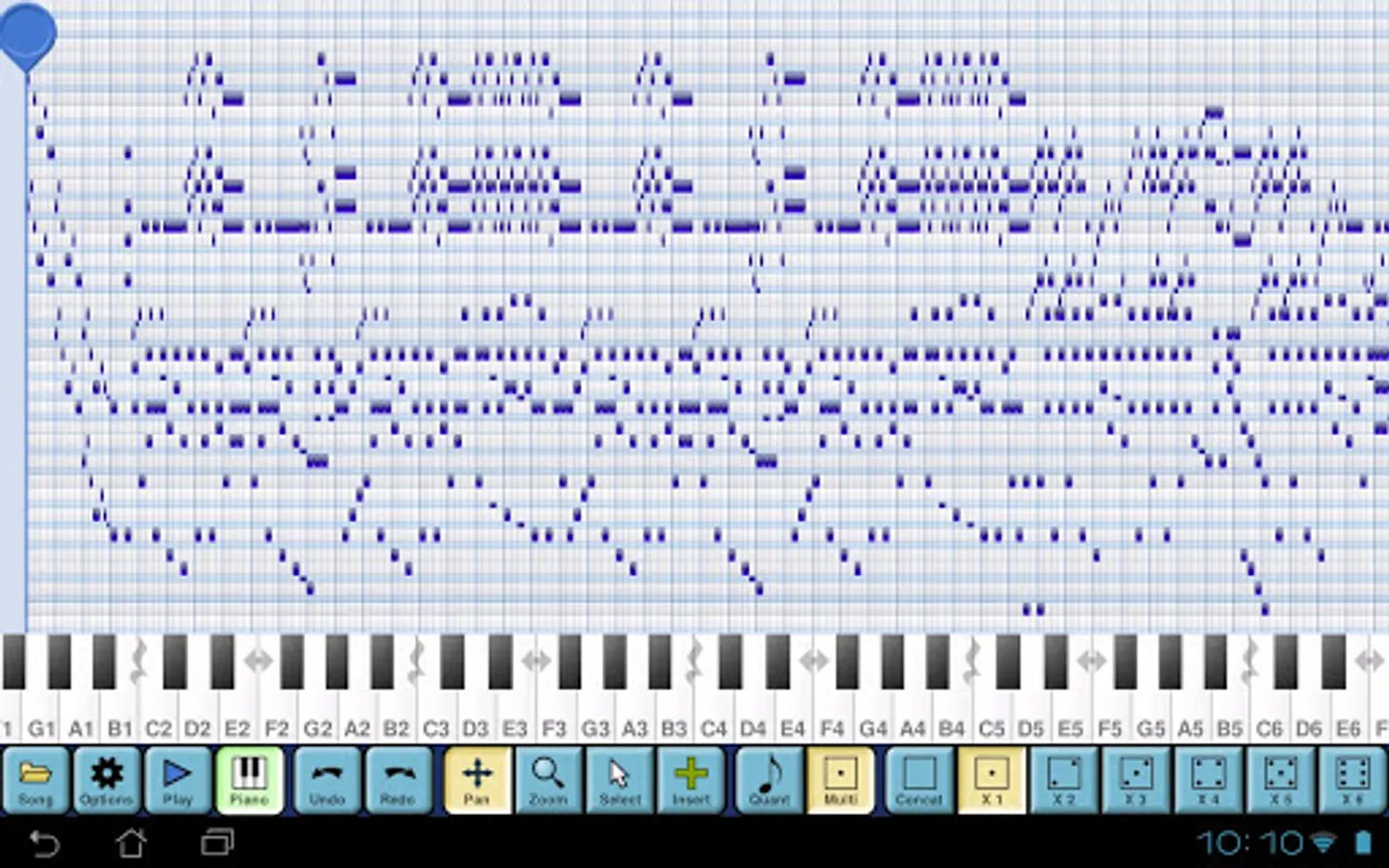The image size is (1389, 868).
Task: Play the B1 piano key
Action: (x=120, y=714)
